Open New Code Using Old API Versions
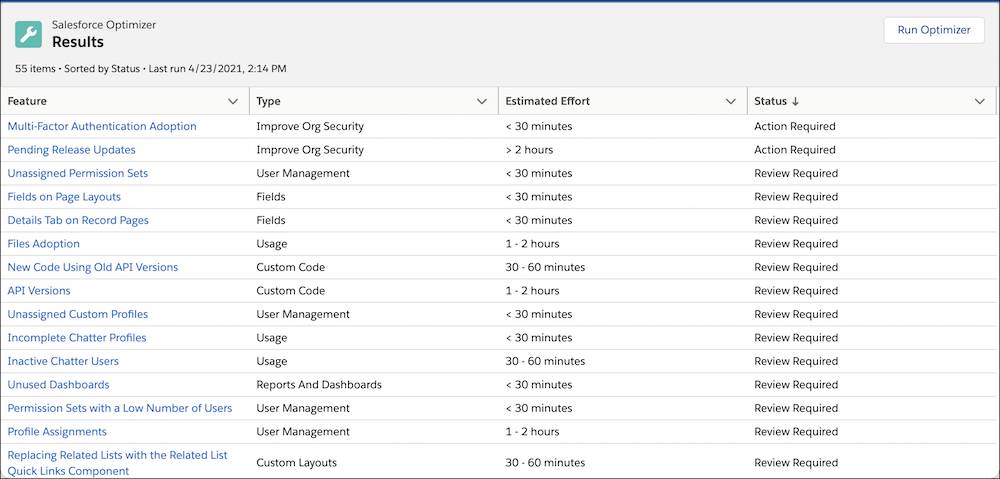Image resolution: width=1000 pixels, height=479 pixels. pos(93,267)
